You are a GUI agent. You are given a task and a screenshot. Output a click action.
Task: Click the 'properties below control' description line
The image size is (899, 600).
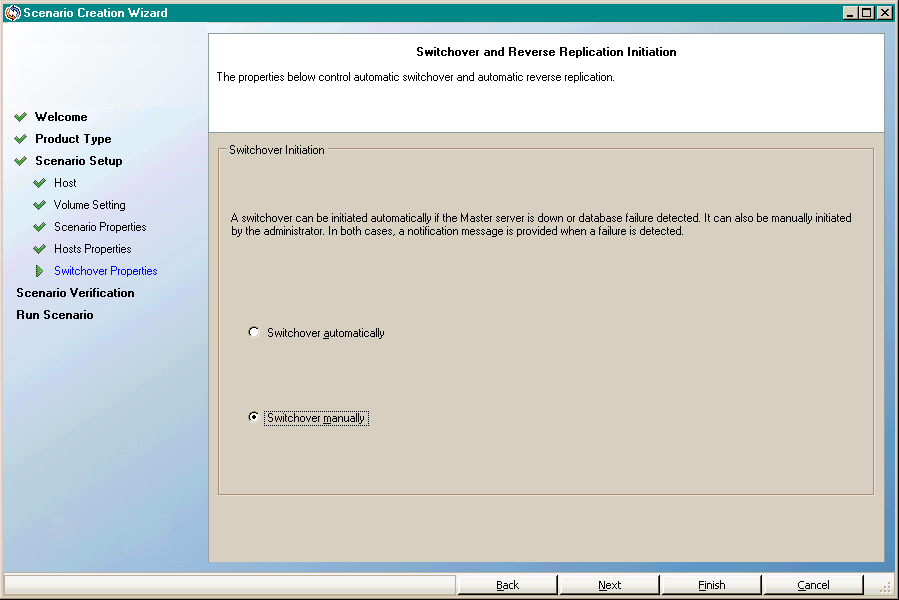coord(415,77)
